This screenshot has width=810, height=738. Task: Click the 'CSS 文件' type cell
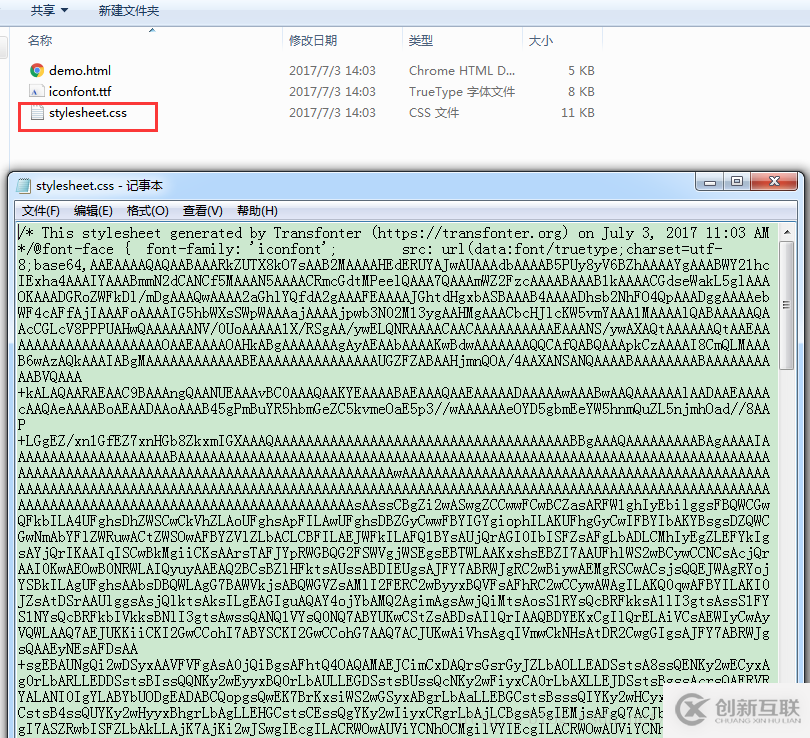tap(434, 113)
